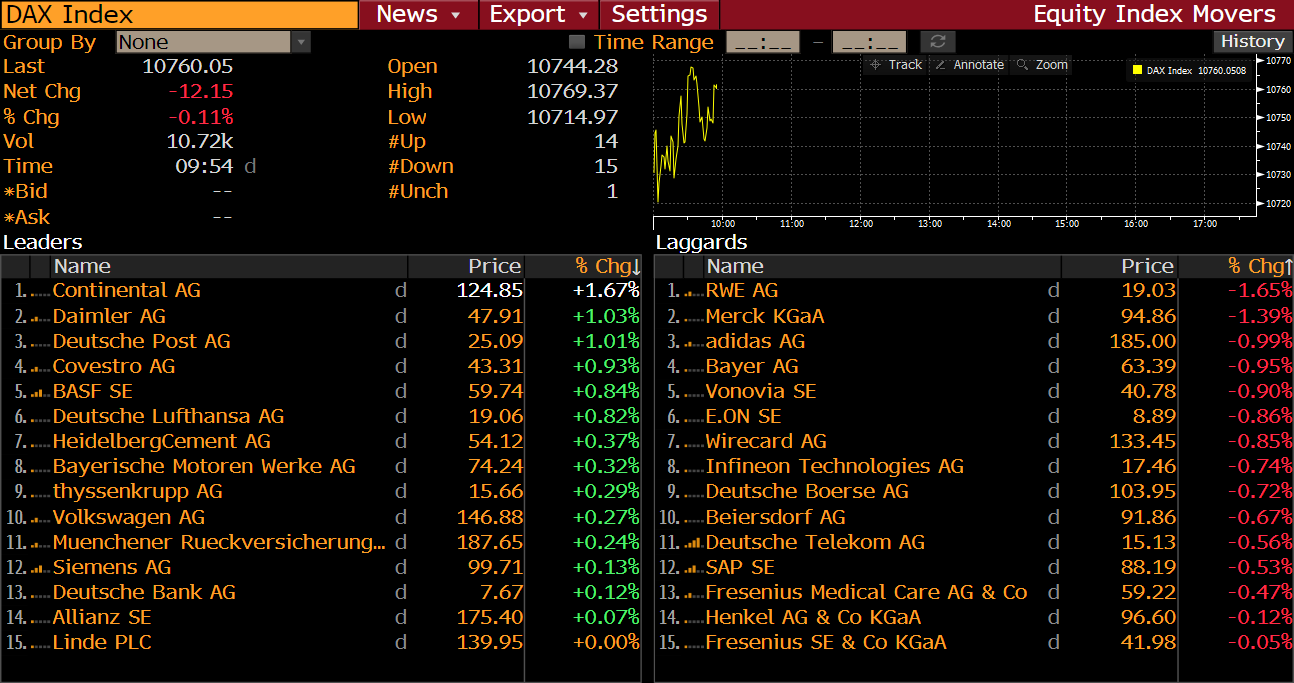Click the Time Range end time field
The image size is (1294, 683).
click(x=869, y=42)
